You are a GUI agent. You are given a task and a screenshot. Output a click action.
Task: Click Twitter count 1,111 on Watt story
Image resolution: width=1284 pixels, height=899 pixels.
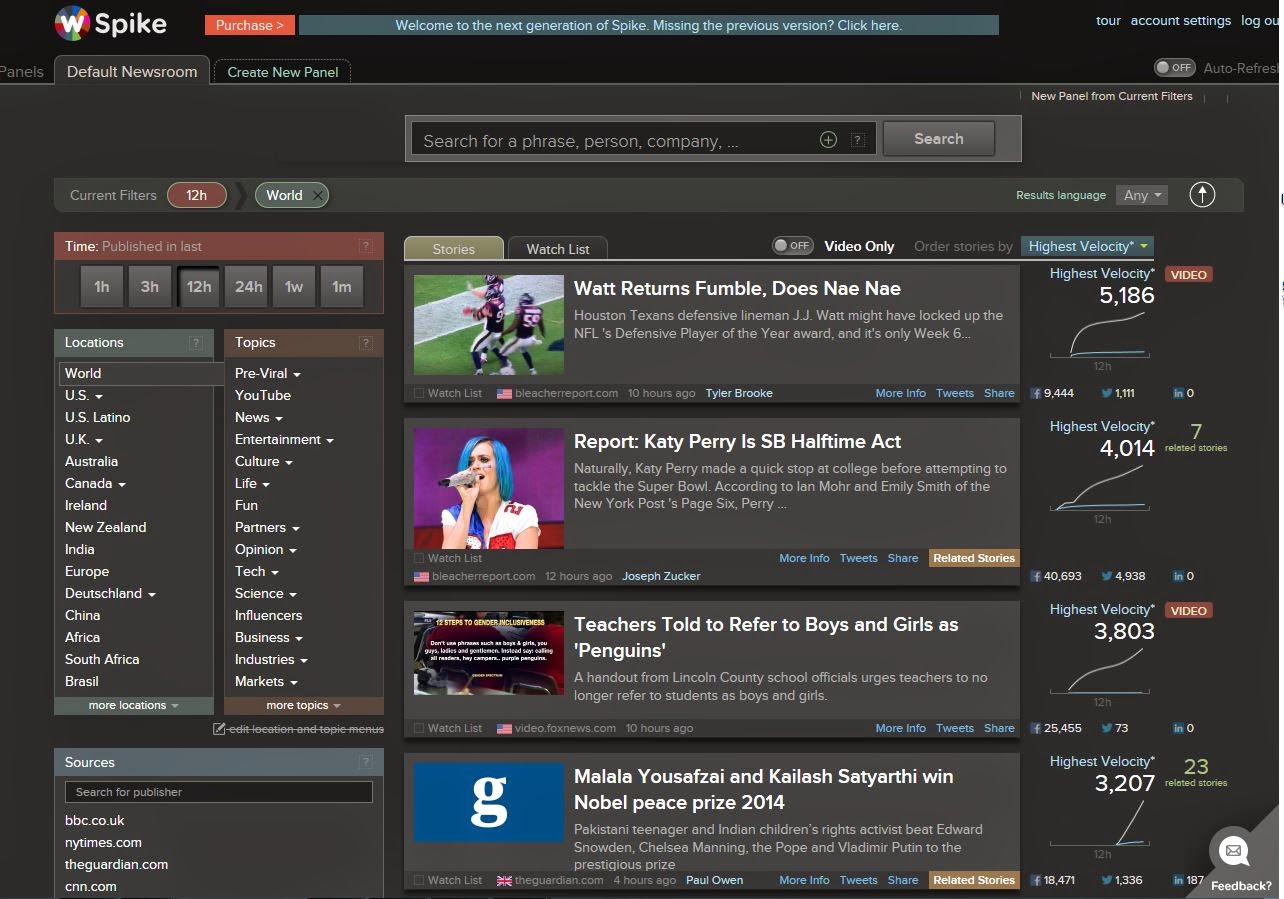click(x=1118, y=393)
